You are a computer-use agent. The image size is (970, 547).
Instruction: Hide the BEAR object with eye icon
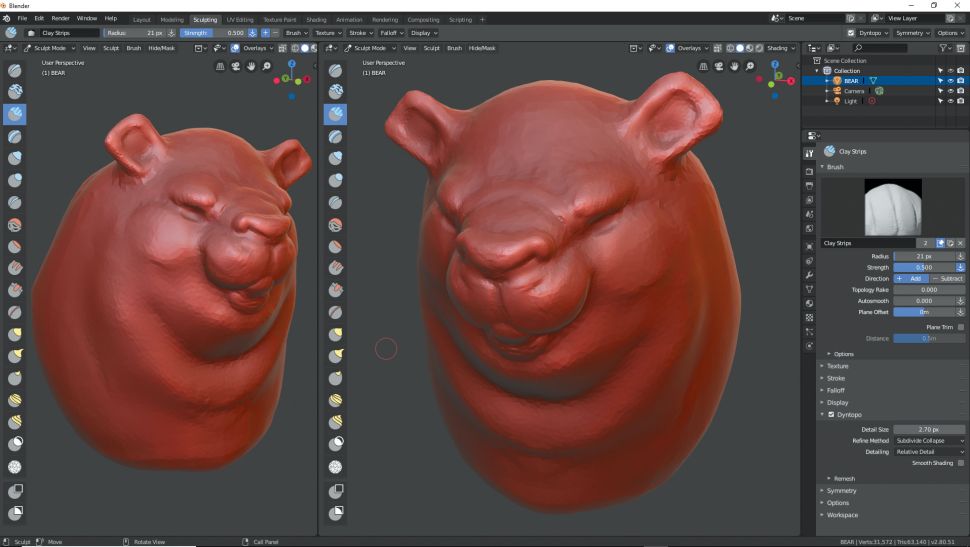click(x=949, y=80)
